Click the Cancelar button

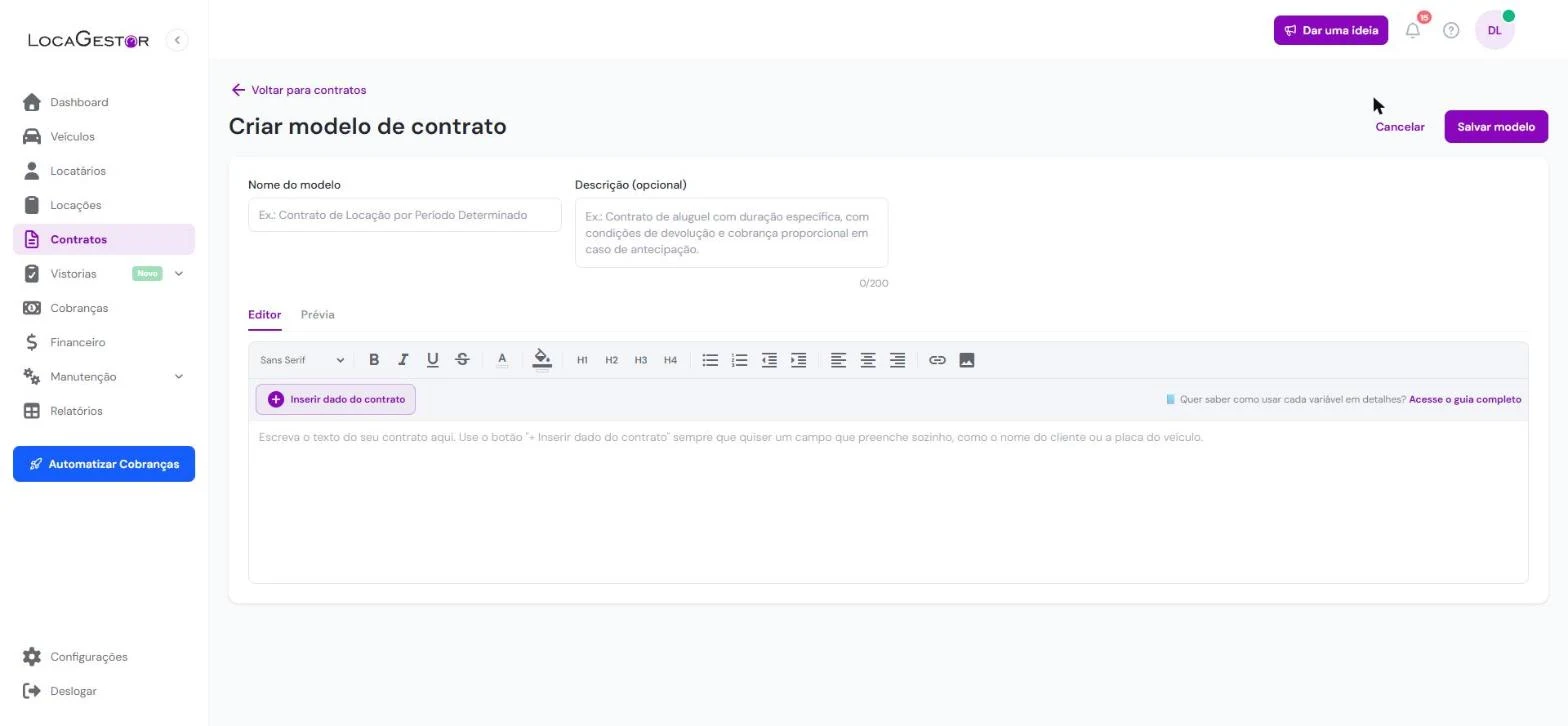1399,127
